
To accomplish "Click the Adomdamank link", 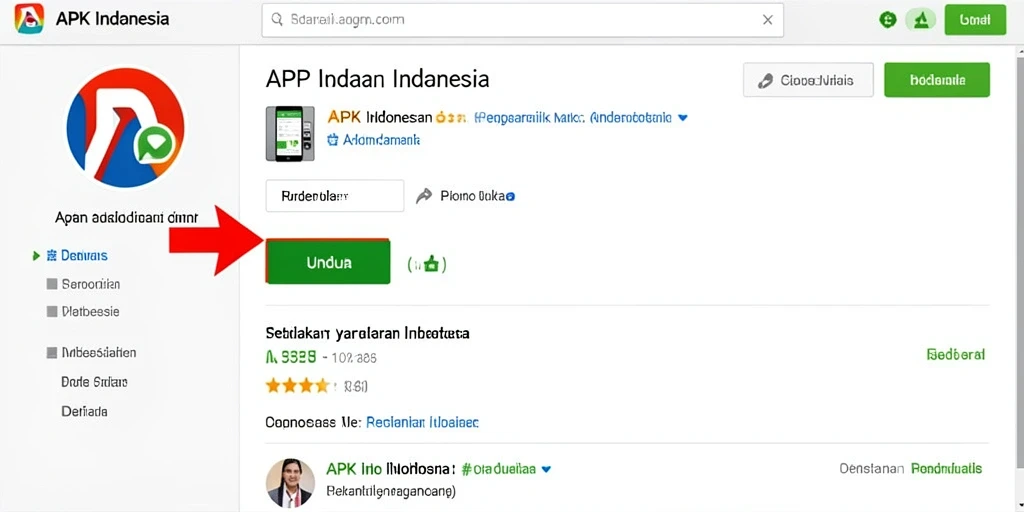I will (x=381, y=140).
